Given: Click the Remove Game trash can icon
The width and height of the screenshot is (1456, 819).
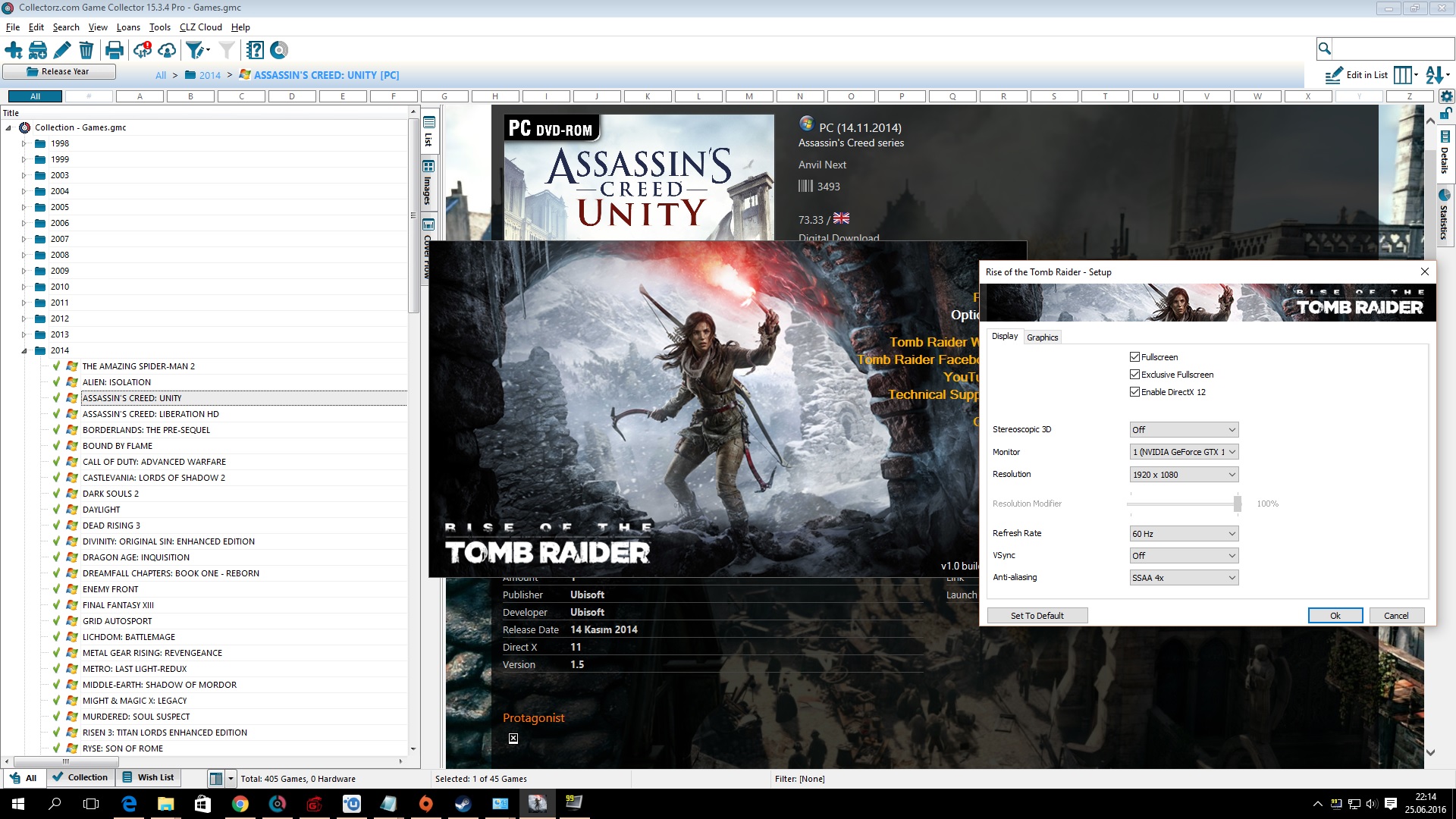Looking at the screenshot, I should [x=86, y=50].
